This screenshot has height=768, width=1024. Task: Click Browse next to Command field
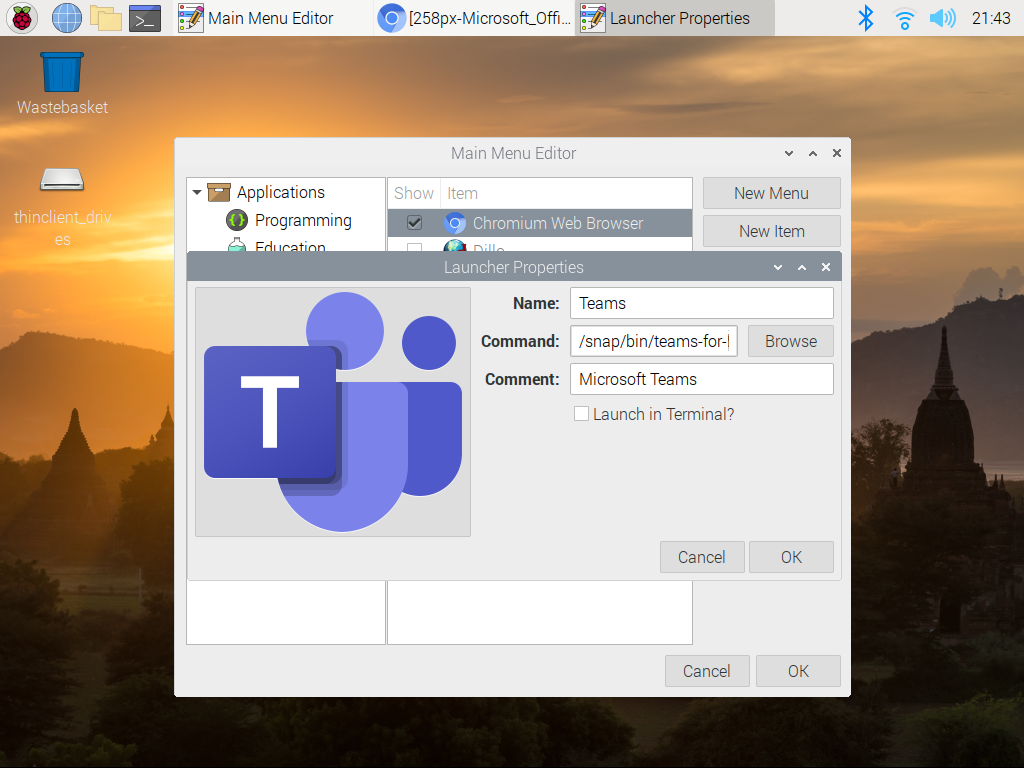click(791, 341)
